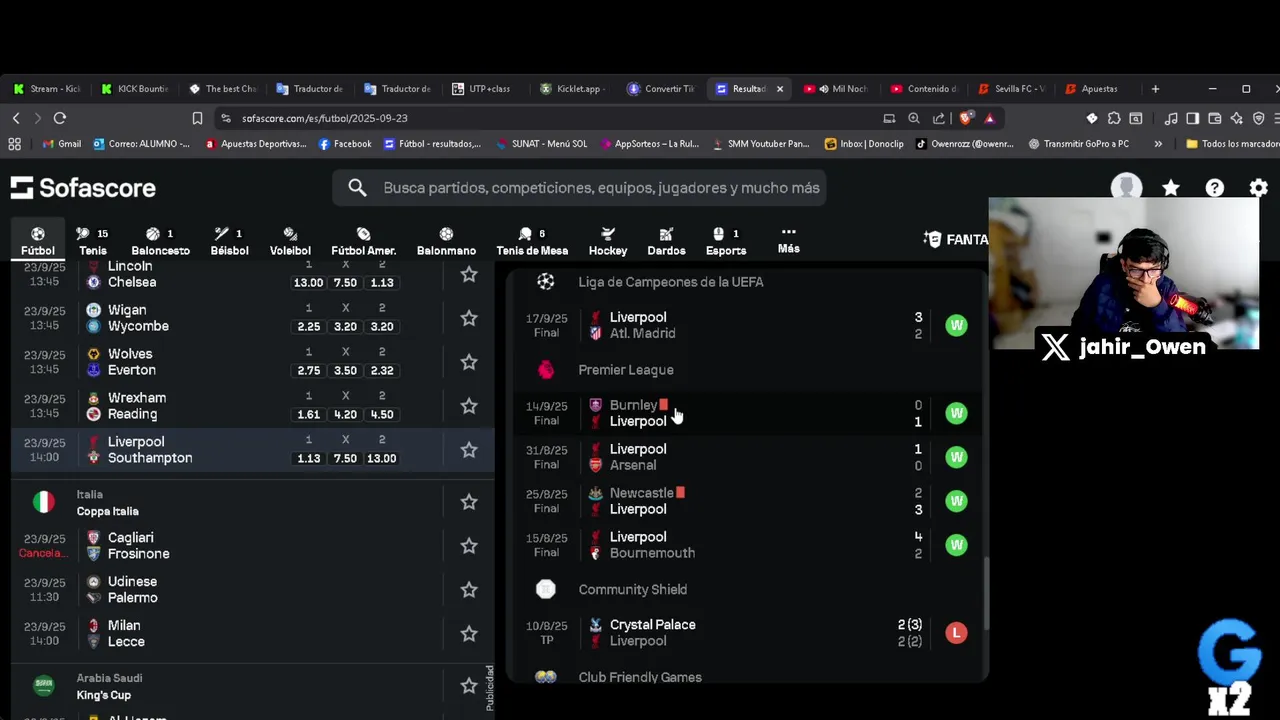This screenshot has width=1280, height=720.
Task: Click the Italy flag icon
Action: [44, 502]
